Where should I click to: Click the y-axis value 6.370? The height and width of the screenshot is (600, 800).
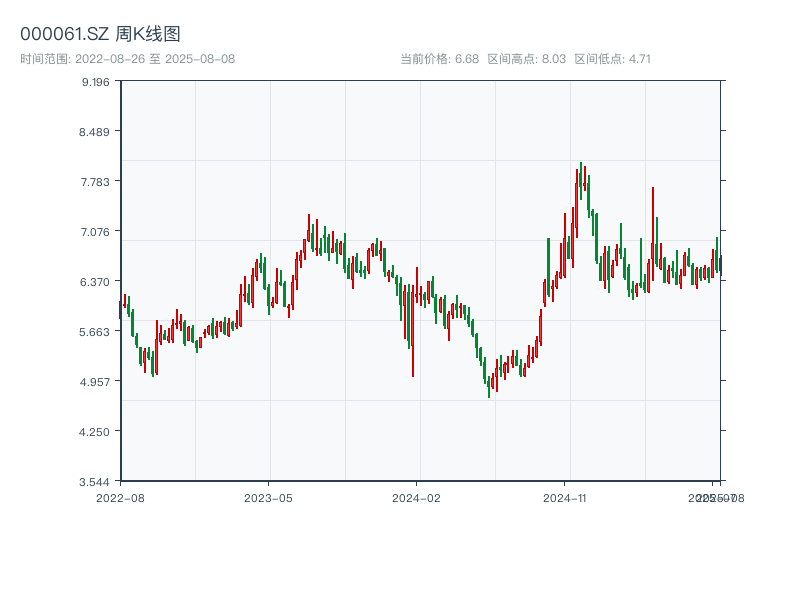point(94,282)
